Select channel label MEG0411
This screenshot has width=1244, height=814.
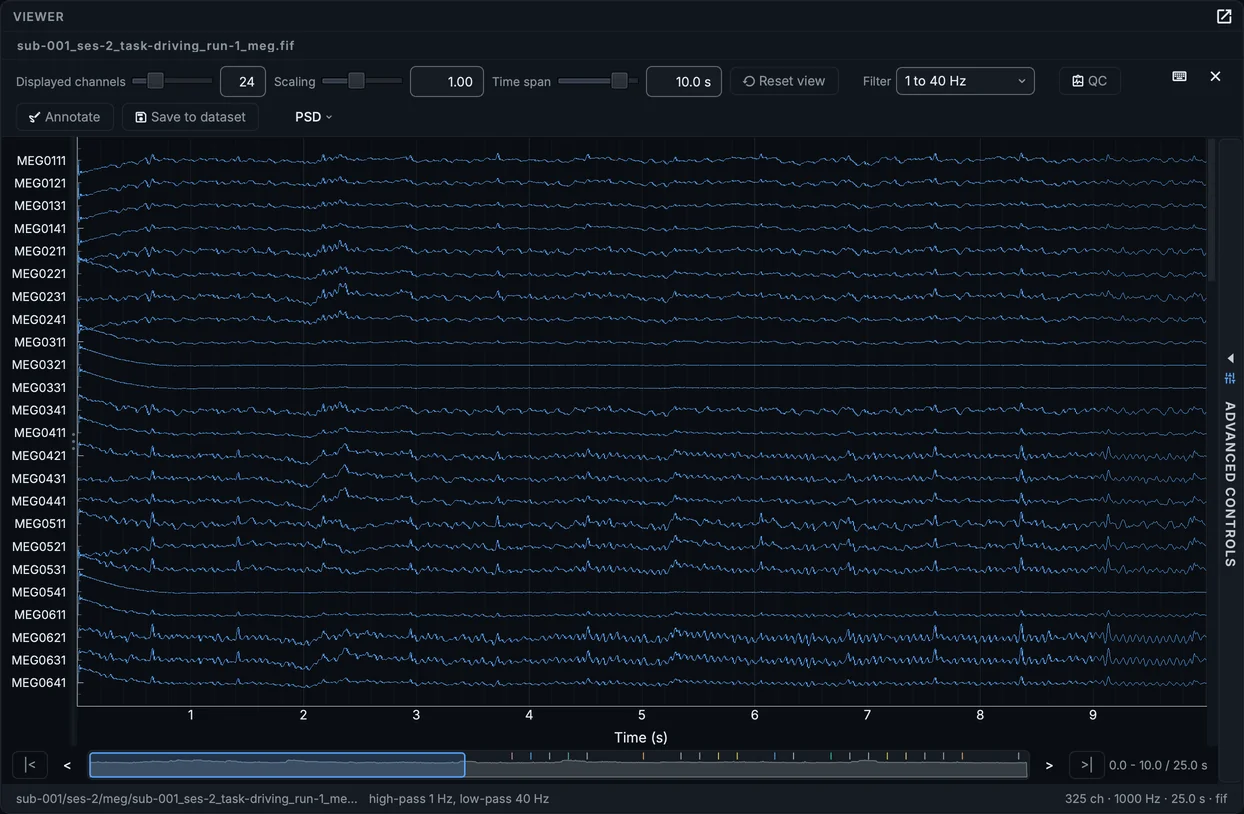click(x=41, y=433)
